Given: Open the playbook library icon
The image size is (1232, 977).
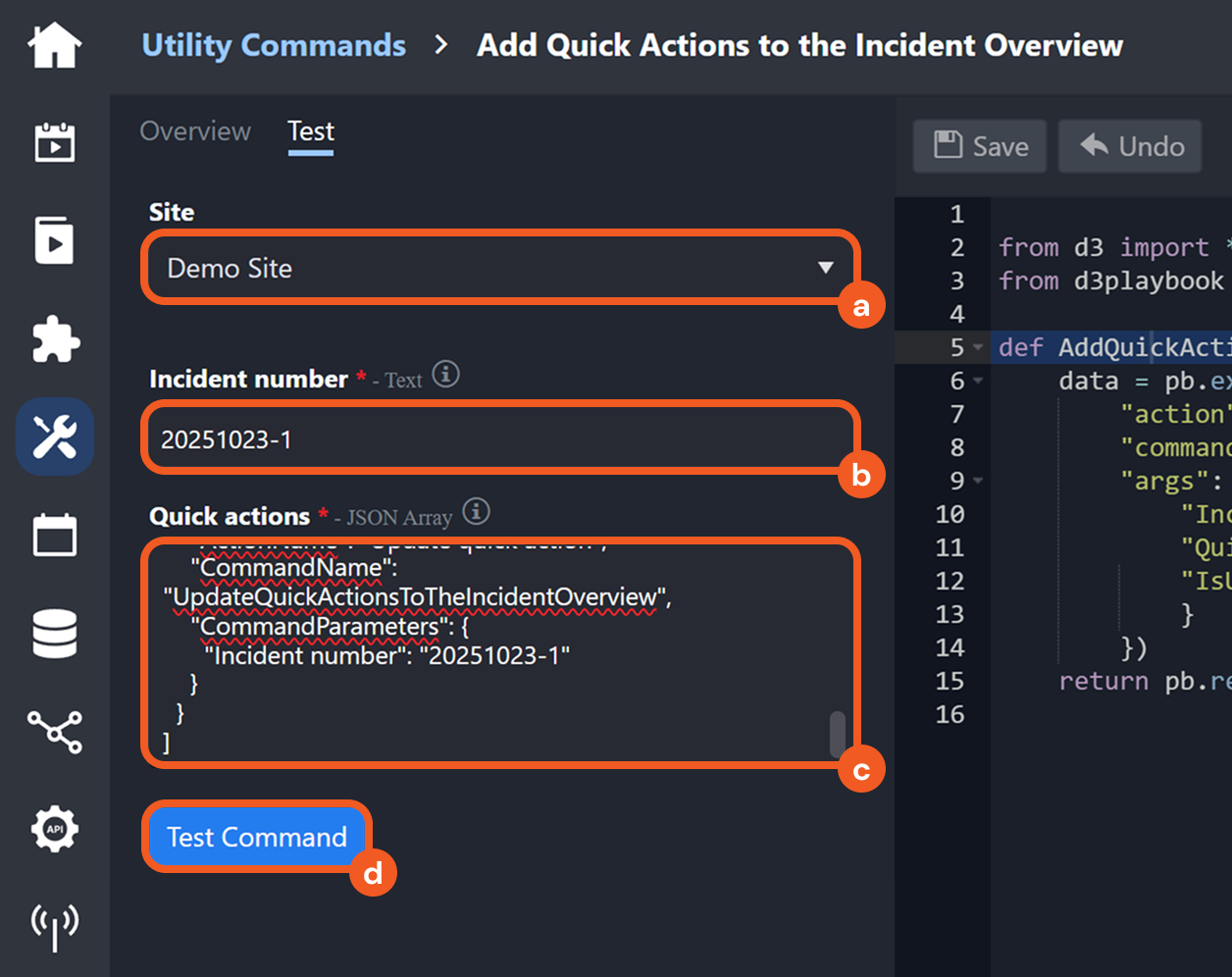Looking at the screenshot, I should 55,240.
